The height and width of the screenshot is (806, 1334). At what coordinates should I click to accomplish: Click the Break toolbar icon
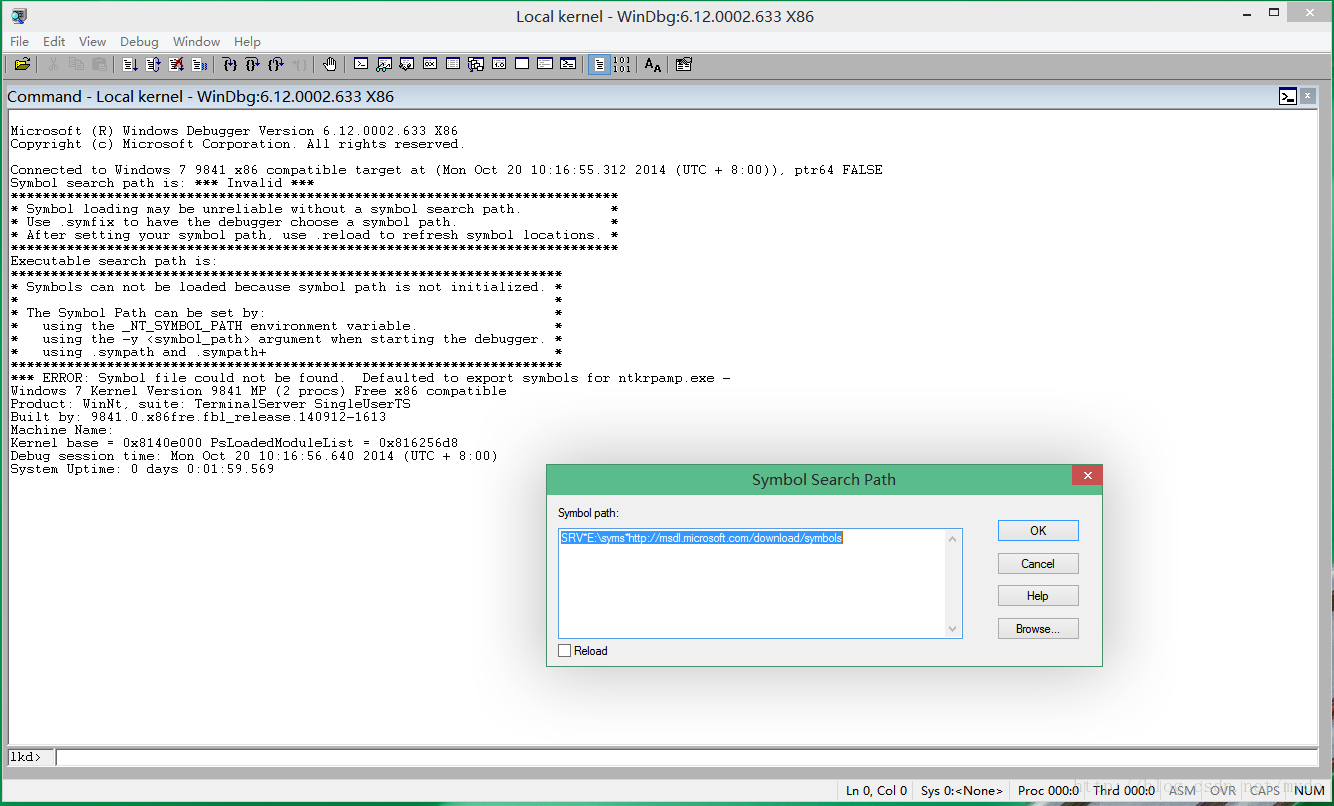pos(199,64)
